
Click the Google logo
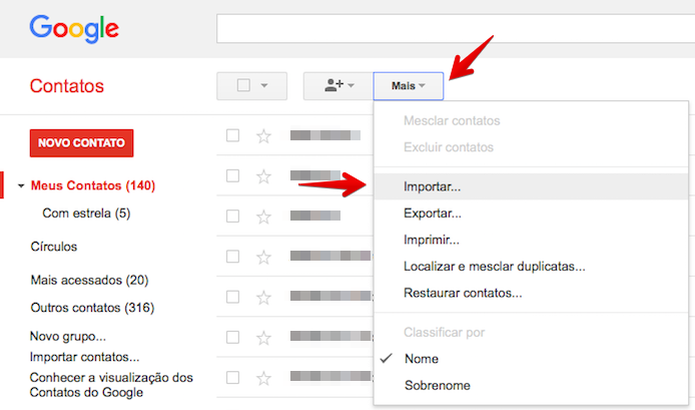(74, 29)
